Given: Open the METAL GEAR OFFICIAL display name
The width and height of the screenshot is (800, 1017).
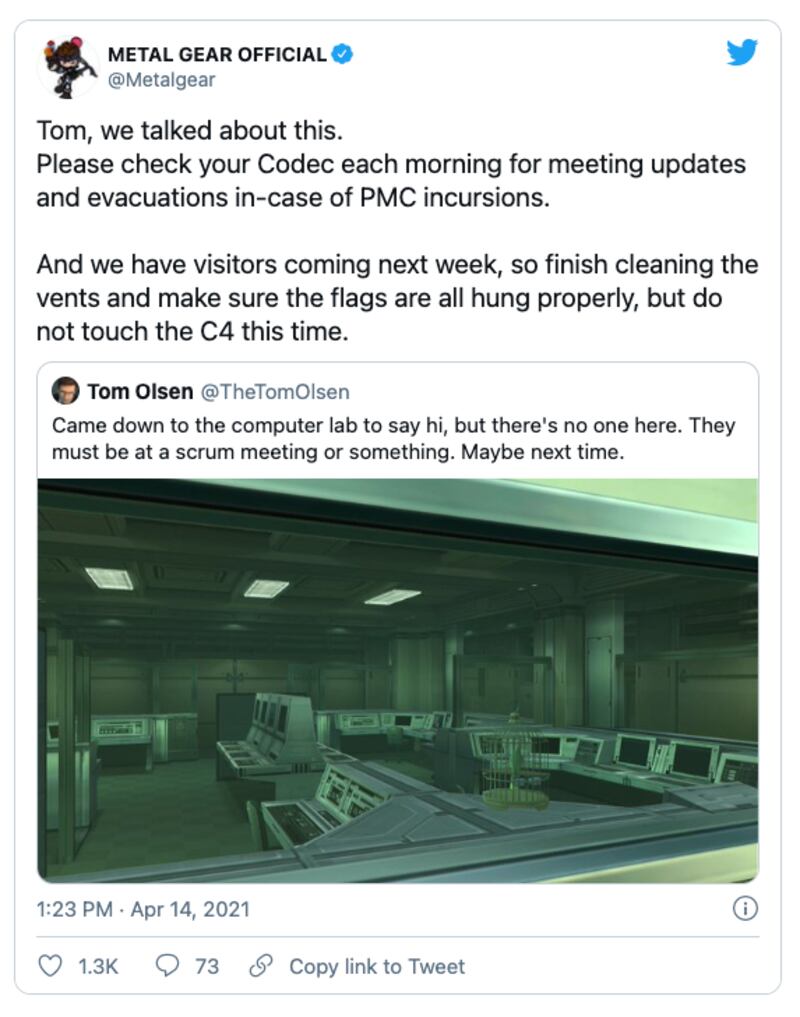Looking at the screenshot, I should pyautogui.click(x=216, y=55).
